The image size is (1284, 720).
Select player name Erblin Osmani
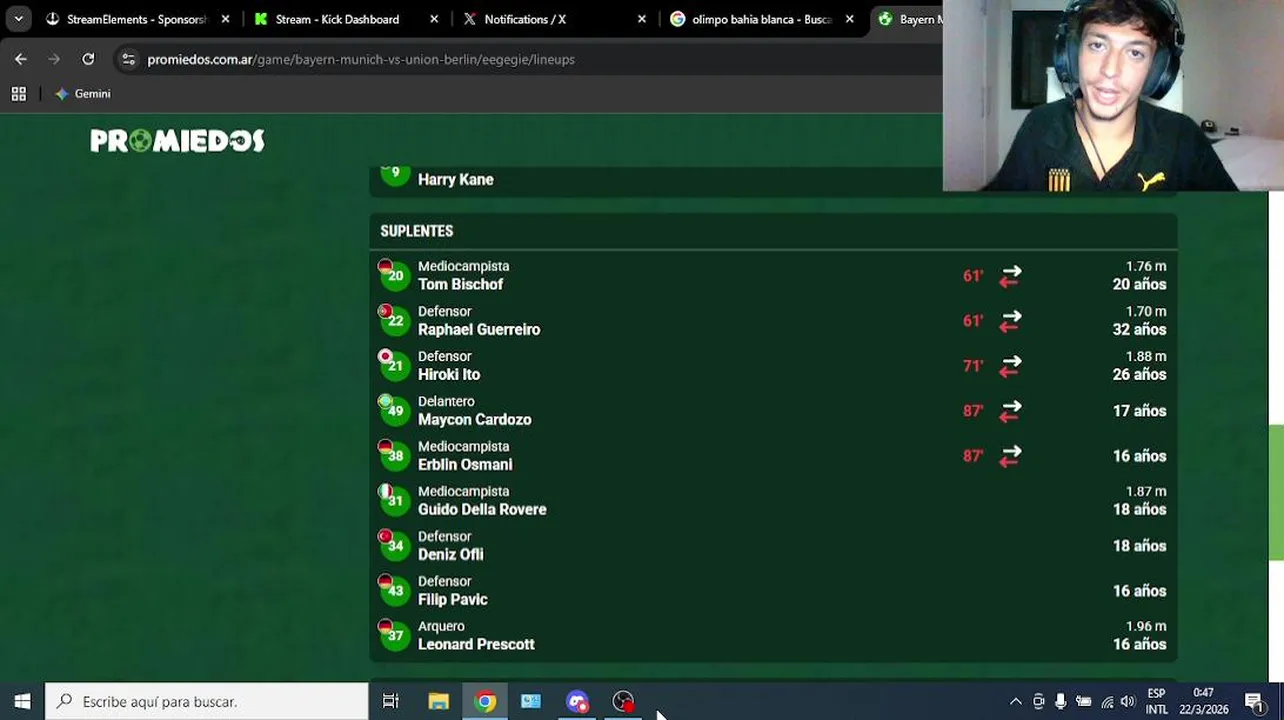465,464
